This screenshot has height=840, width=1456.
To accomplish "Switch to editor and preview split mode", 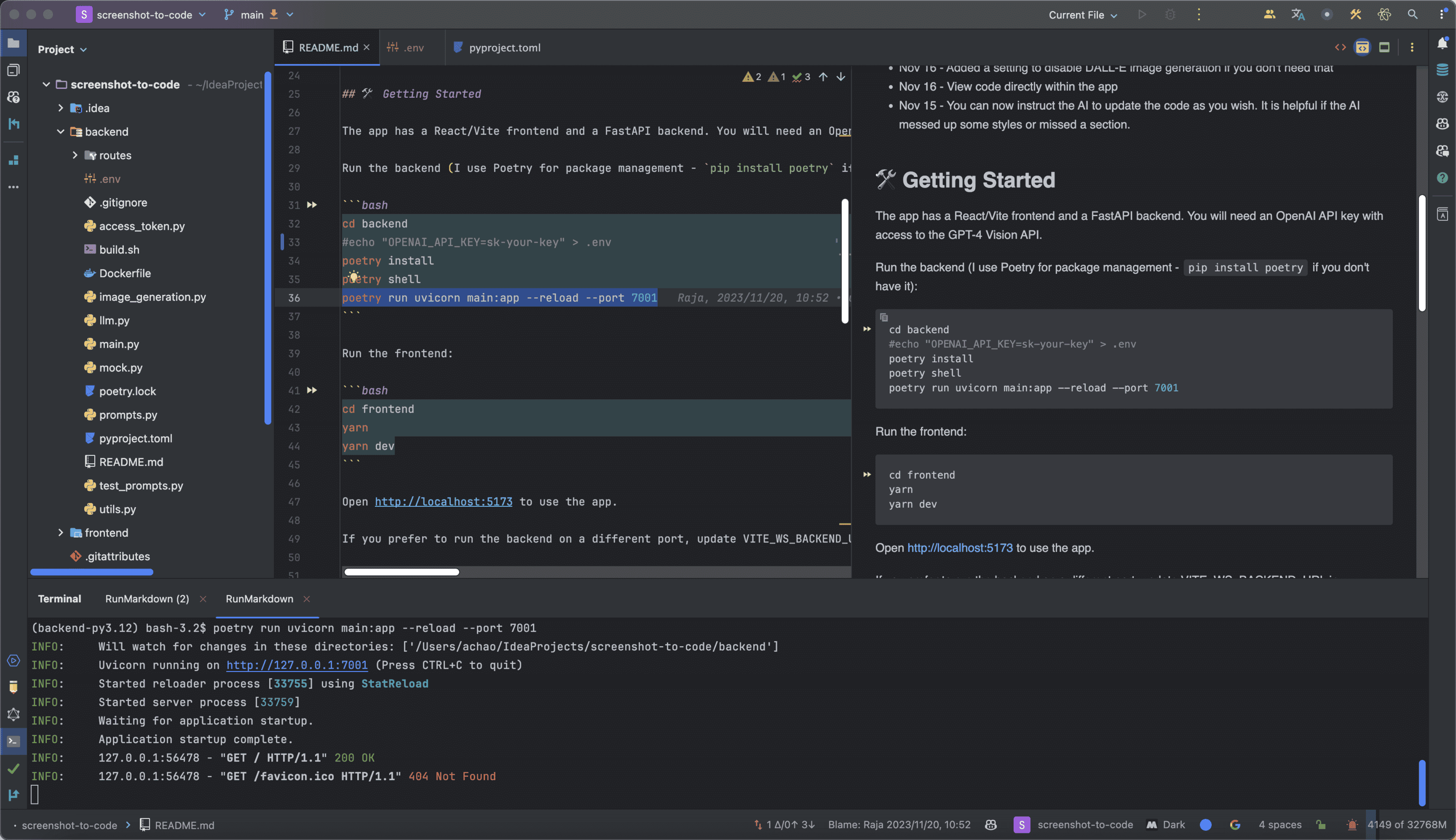I will click(x=1362, y=47).
